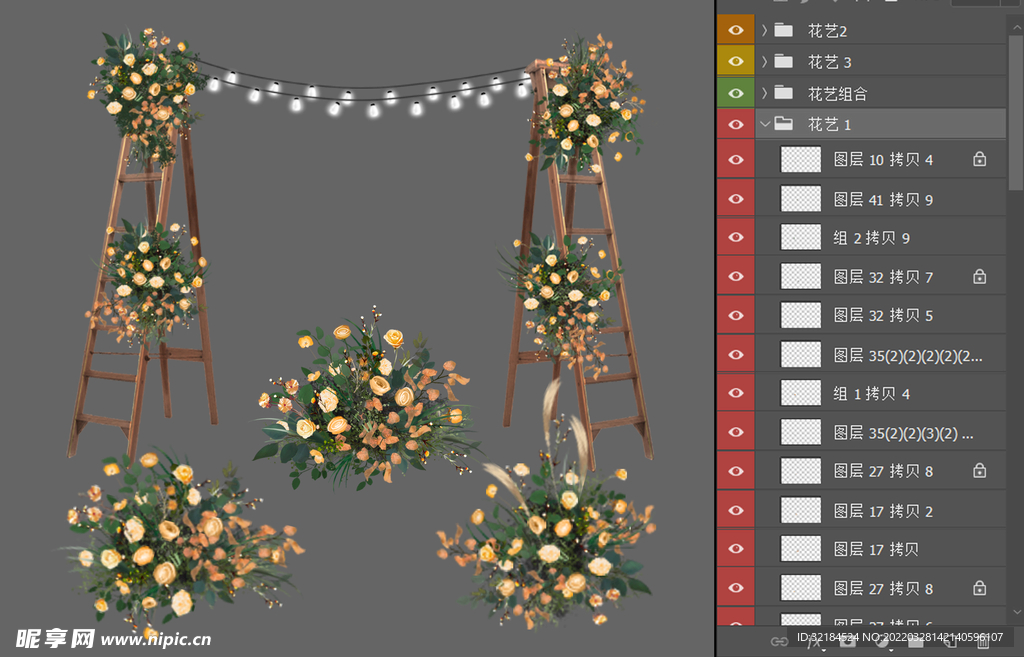Click the link layers chain icon
This screenshot has width=1024, height=657.
[x=779, y=642]
